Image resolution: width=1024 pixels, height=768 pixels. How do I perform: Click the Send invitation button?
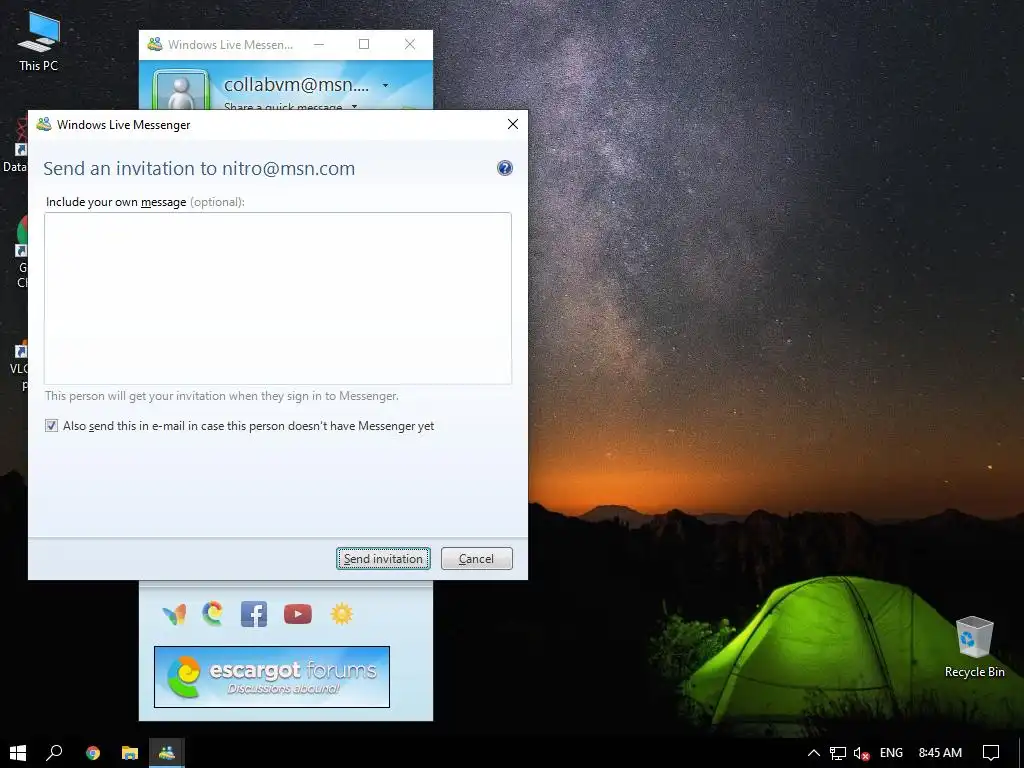(x=383, y=558)
